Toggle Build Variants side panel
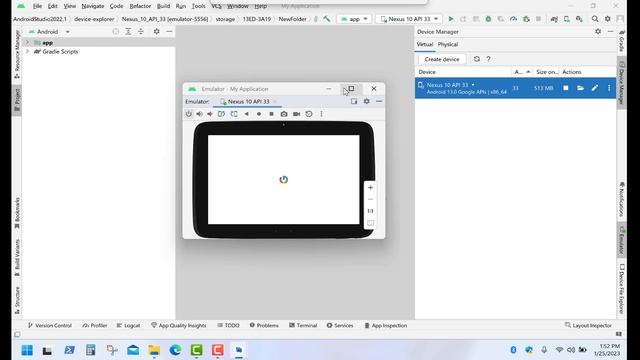 coord(17,257)
